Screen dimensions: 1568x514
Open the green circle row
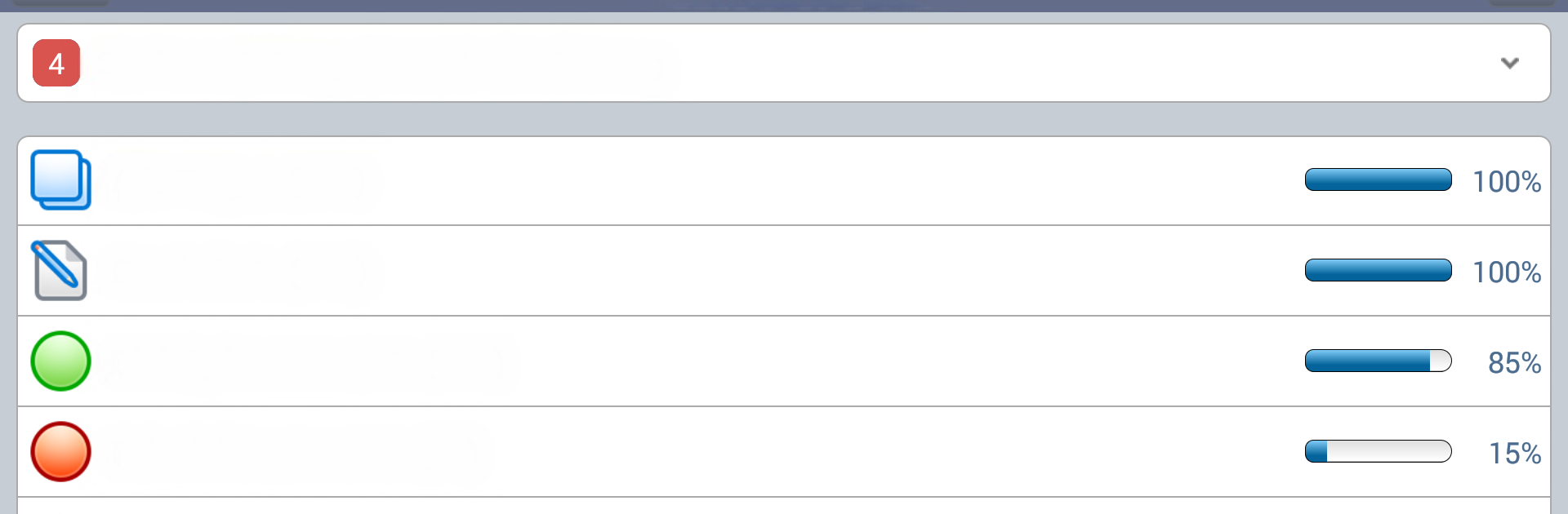pyautogui.click(x=784, y=361)
